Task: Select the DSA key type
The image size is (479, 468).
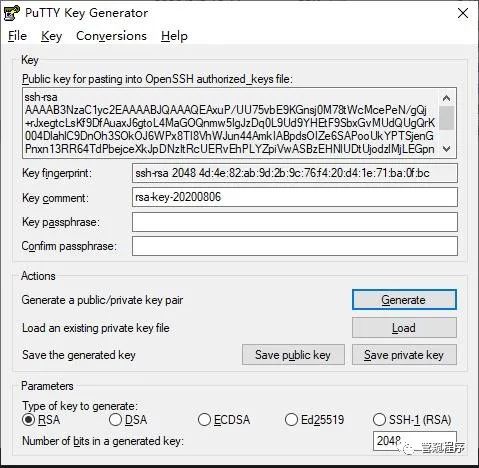Action: coord(115,420)
